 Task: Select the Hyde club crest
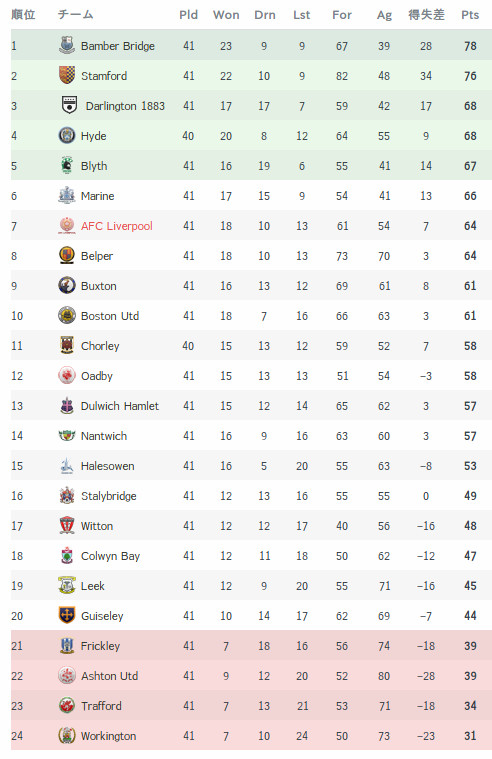[x=67, y=135]
